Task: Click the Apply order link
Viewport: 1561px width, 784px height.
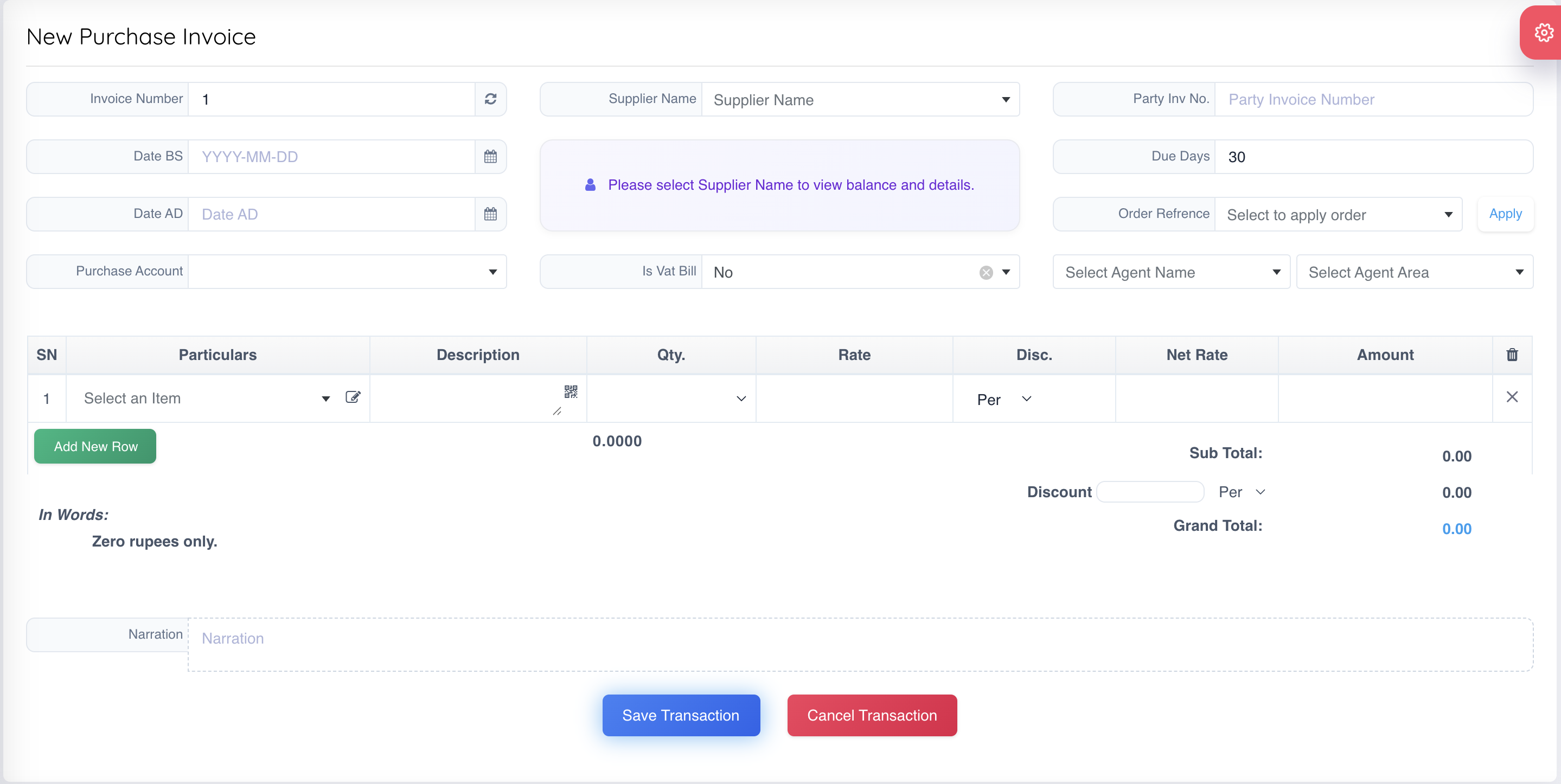Action: (1505, 214)
